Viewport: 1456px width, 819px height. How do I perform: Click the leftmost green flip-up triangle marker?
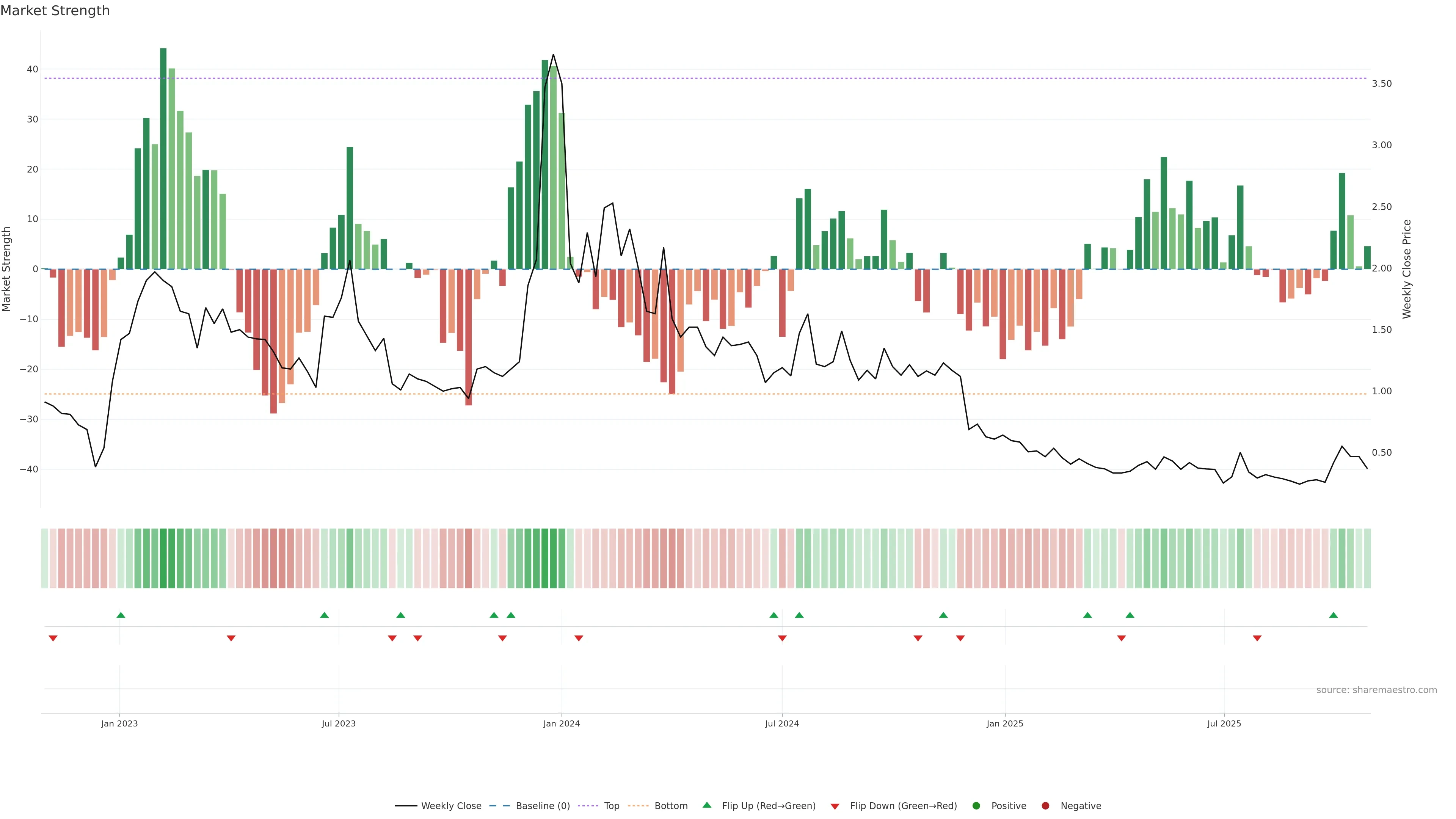click(x=121, y=615)
